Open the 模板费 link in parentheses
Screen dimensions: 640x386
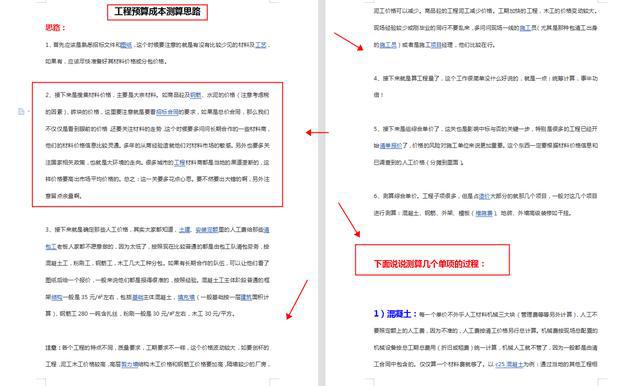coord(484,213)
